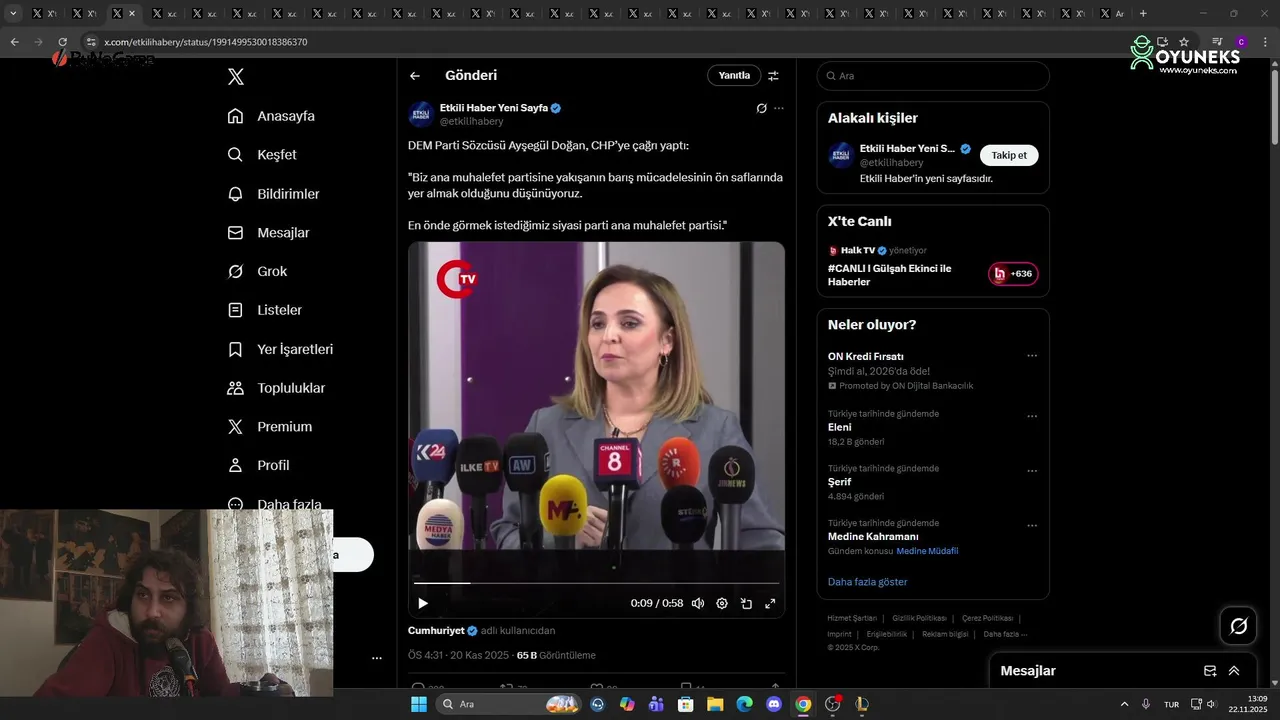Screen dimensions: 1280x720
Task: Click the Takip et button
Action: tap(1009, 155)
